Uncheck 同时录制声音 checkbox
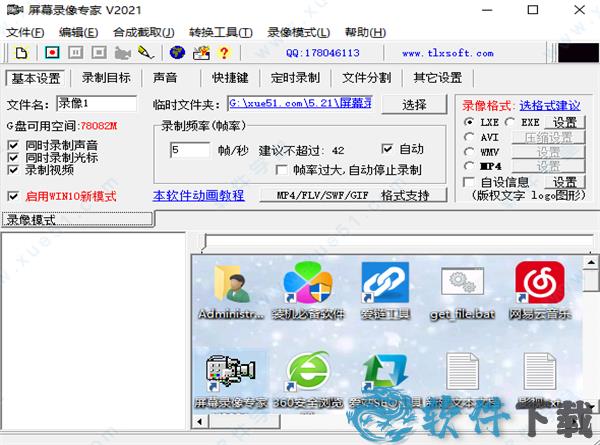This screenshot has height=445, width=600. click(13, 145)
